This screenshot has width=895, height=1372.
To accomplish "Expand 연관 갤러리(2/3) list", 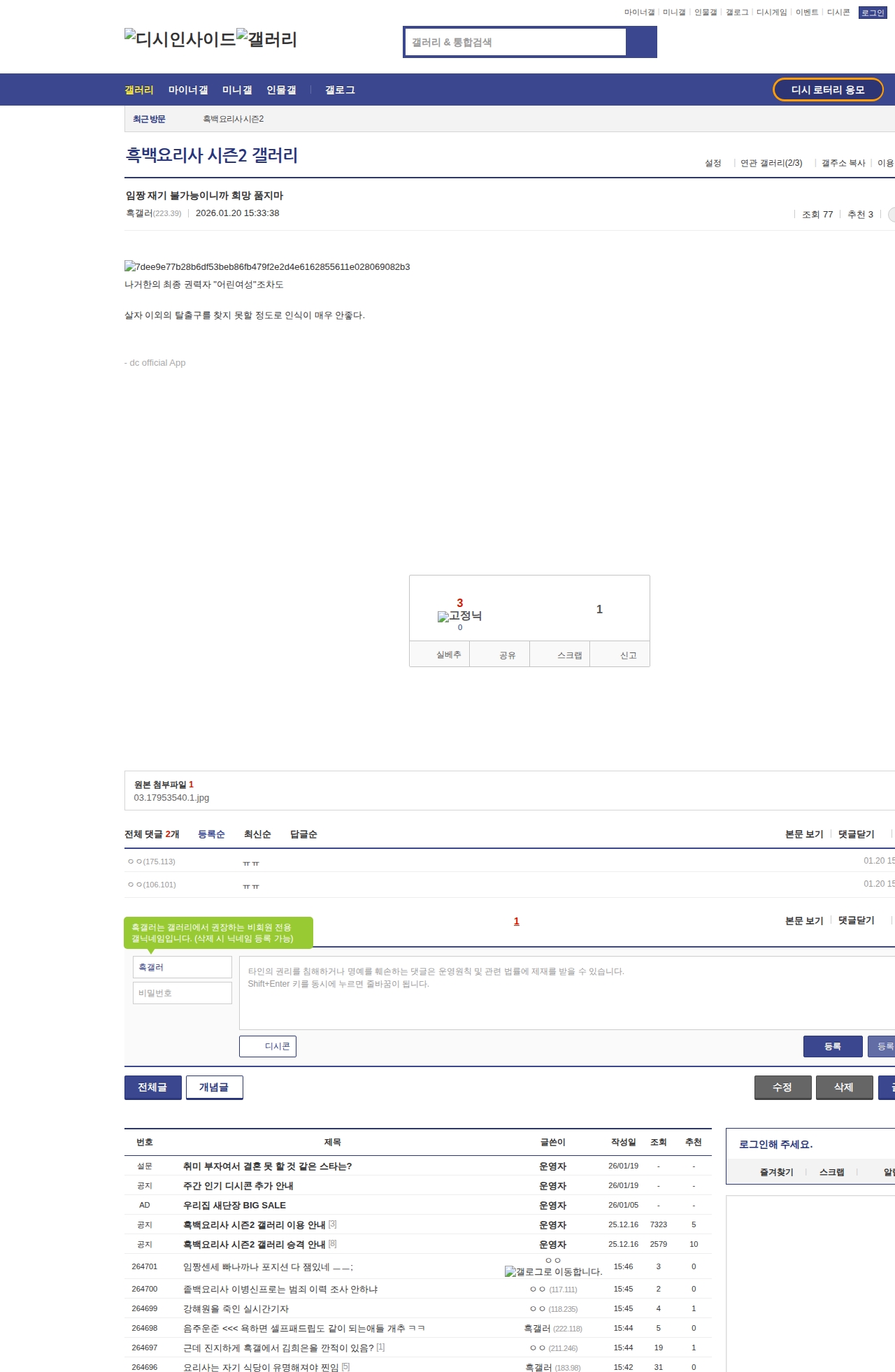I will (x=771, y=163).
